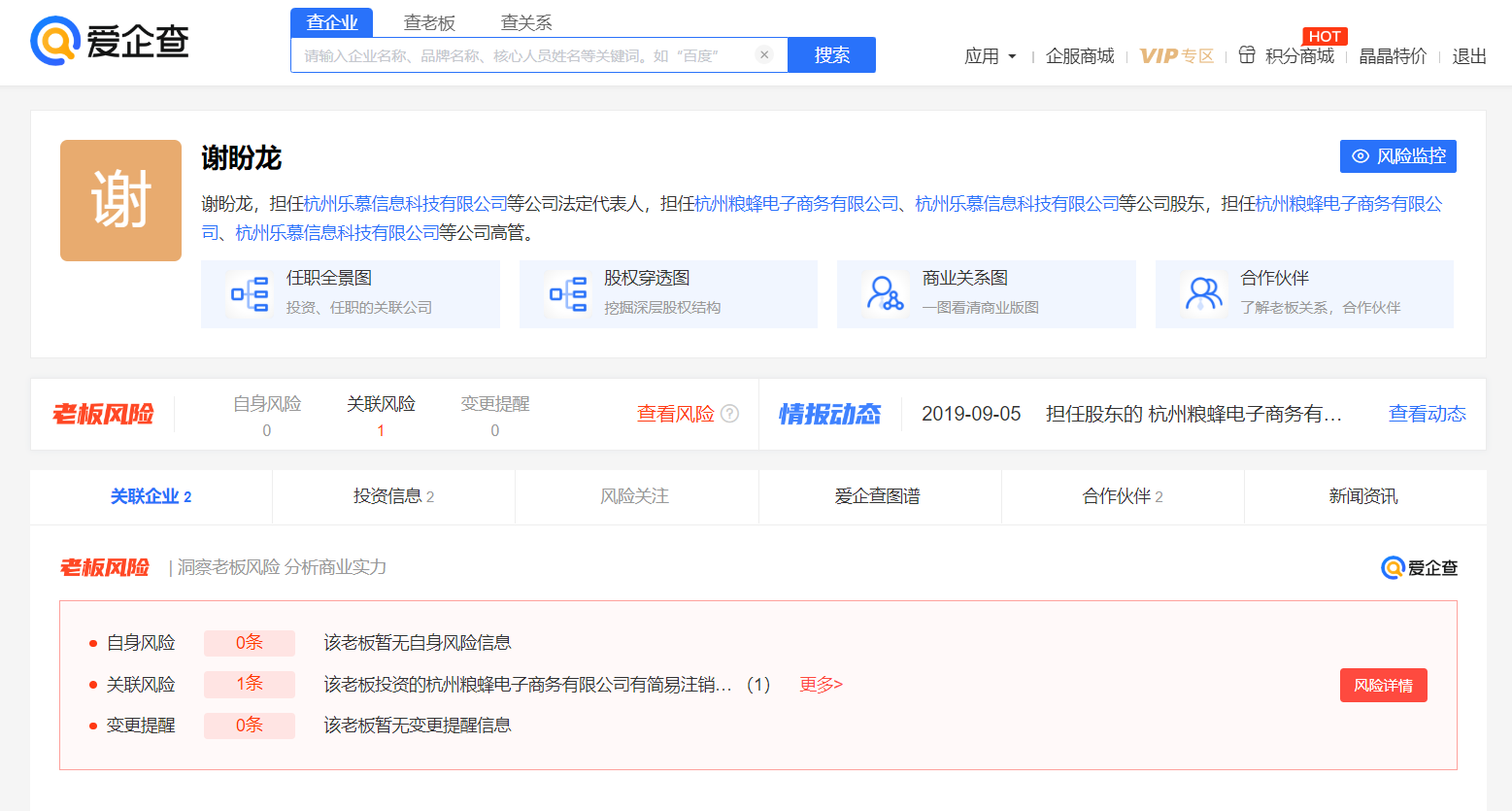Viewport: 1512px width, 811px height.
Task: Open the first 杭州乐慕信息科技有限公司 link (法定代表人)
Action: [406, 204]
